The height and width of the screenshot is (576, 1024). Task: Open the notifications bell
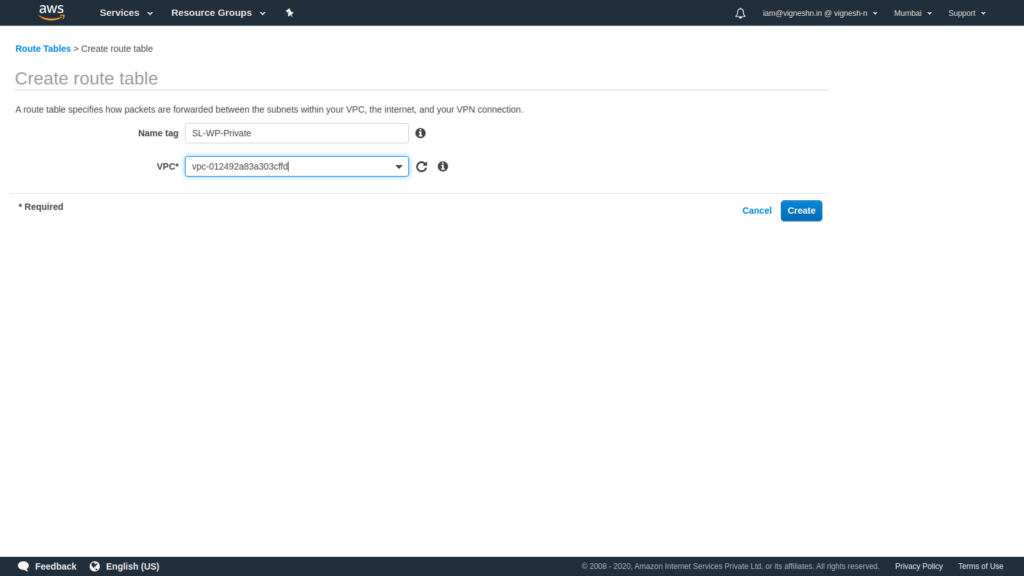(740, 13)
